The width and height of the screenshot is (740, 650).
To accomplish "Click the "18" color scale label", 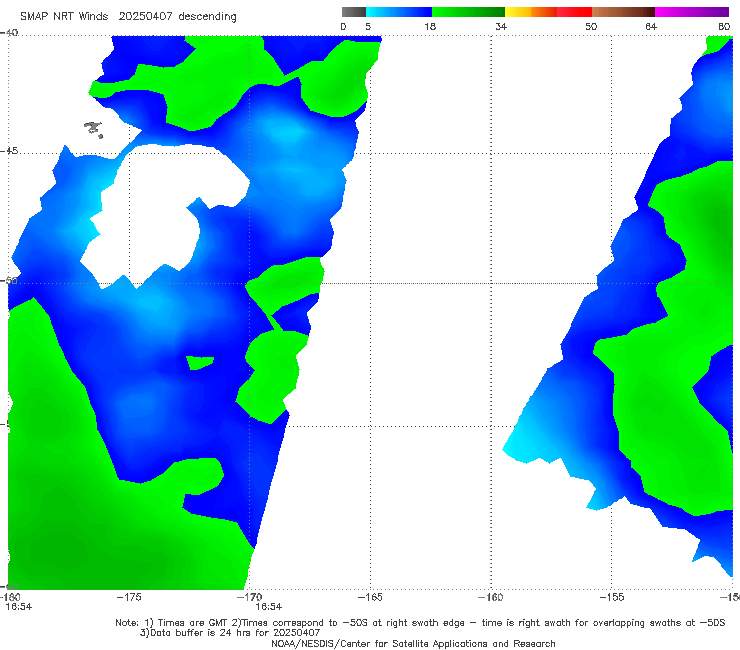I will tap(430, 26).
